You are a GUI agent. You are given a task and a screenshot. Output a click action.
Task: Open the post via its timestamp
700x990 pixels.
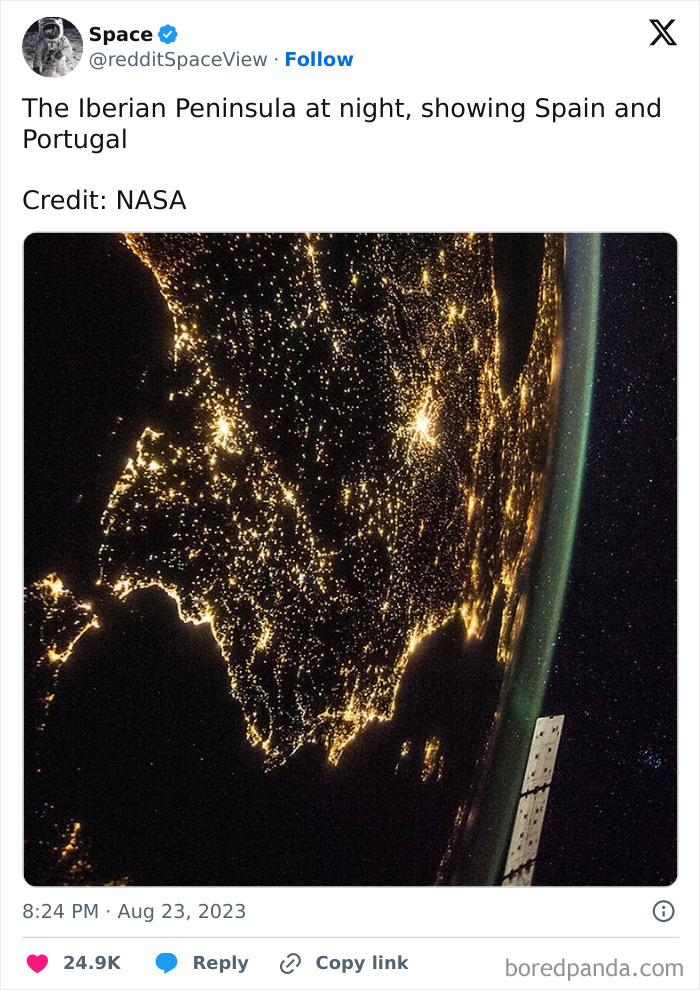click(x=134, y=910)
